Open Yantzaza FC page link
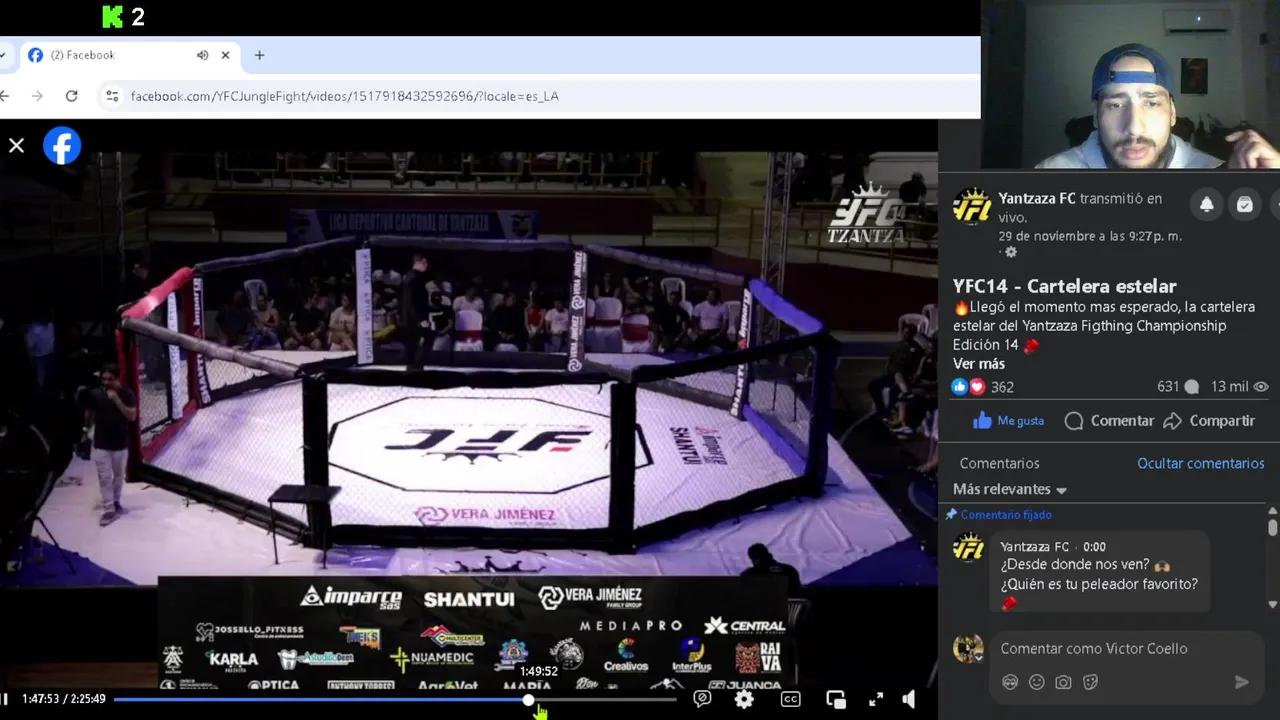Viewport: 1280px width, 720px height. pos(1037,198)
